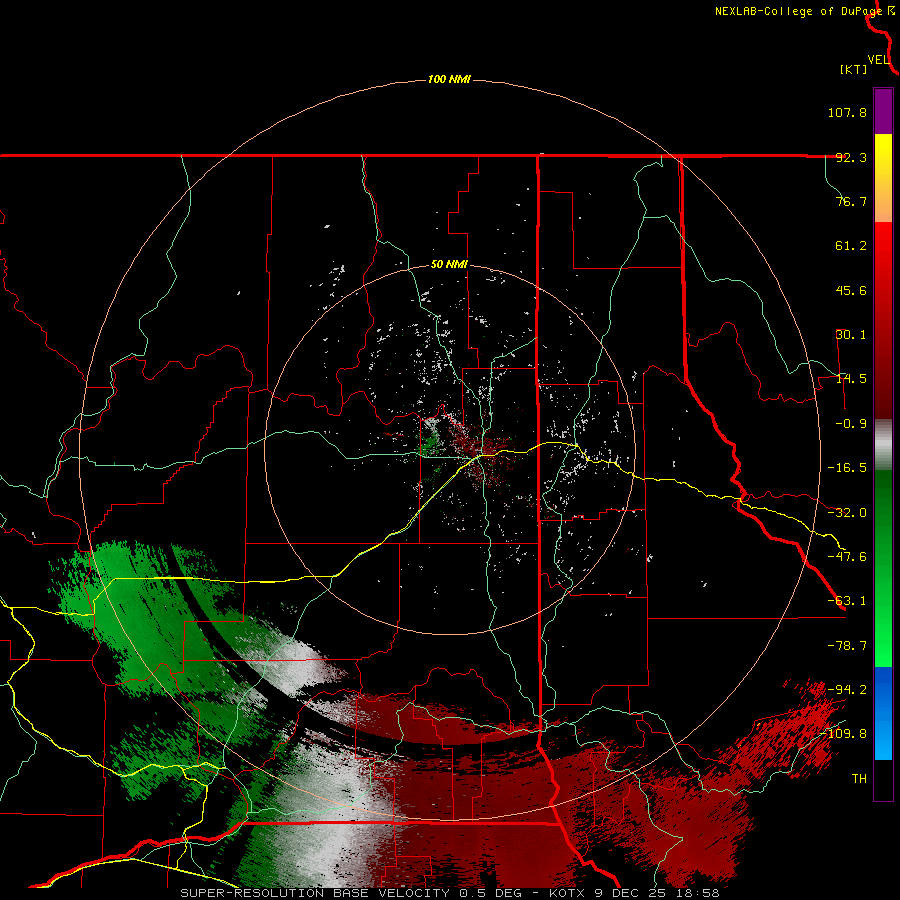Click the blue segment of the color bar
The width and height of the screenshot is (900, 900).
[x=883, y=713]
